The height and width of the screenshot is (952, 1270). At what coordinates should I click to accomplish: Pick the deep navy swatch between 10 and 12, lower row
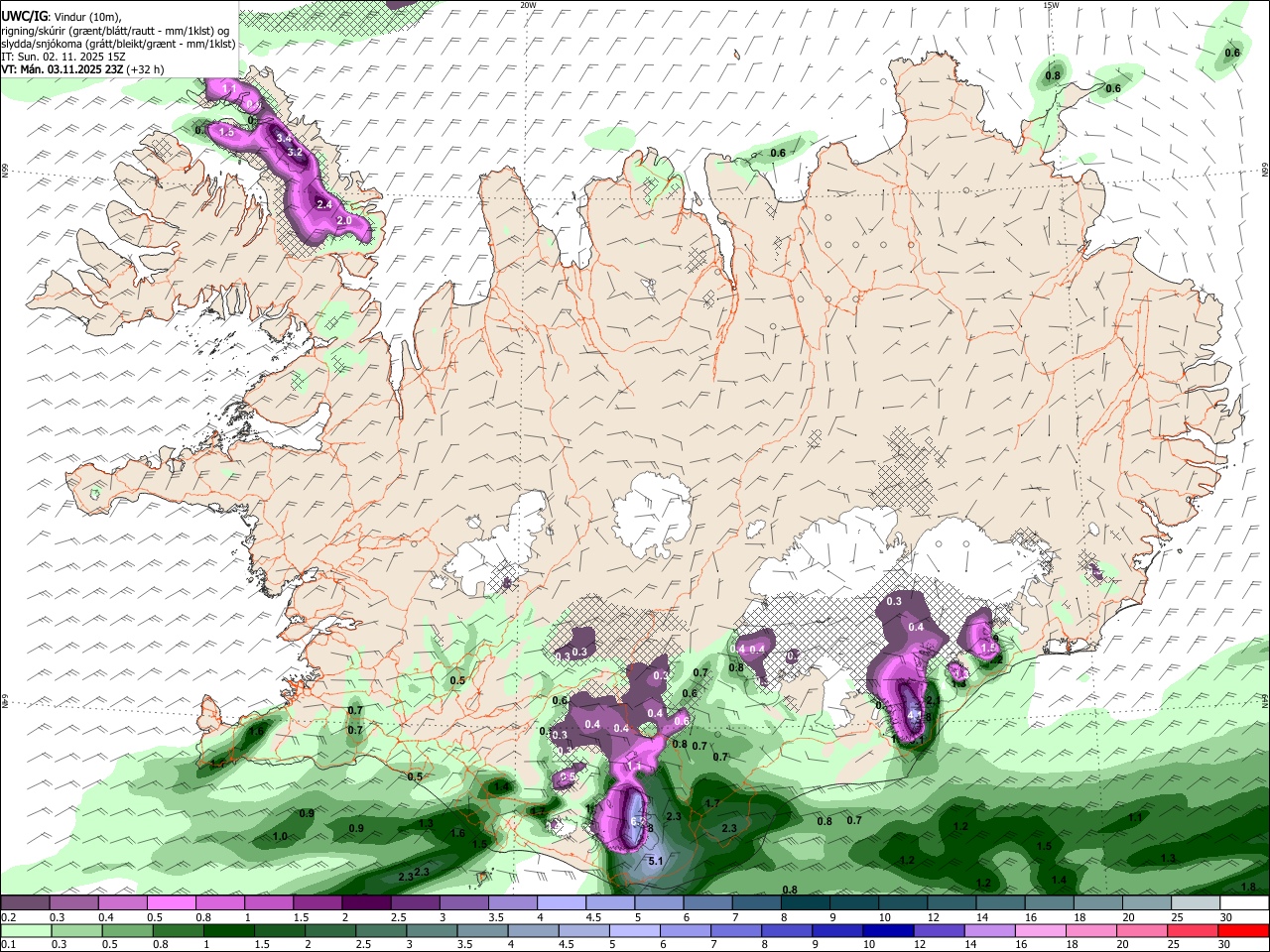[886, 931]
